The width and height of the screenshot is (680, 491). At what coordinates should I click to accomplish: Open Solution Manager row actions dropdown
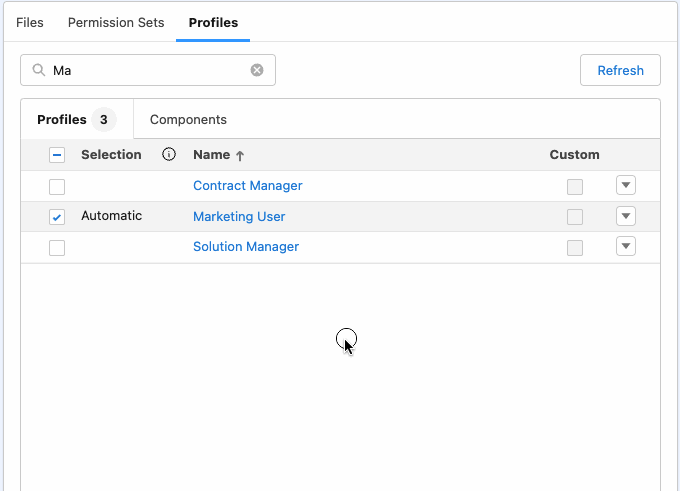(x=626, y=247)
